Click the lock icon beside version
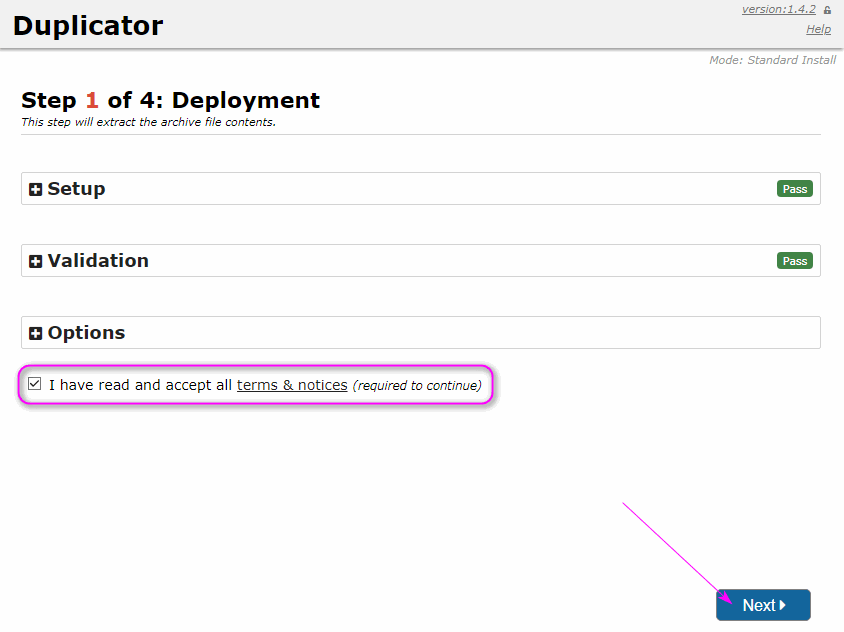This screenshot has width=844, height=632. tap(827, 10)
